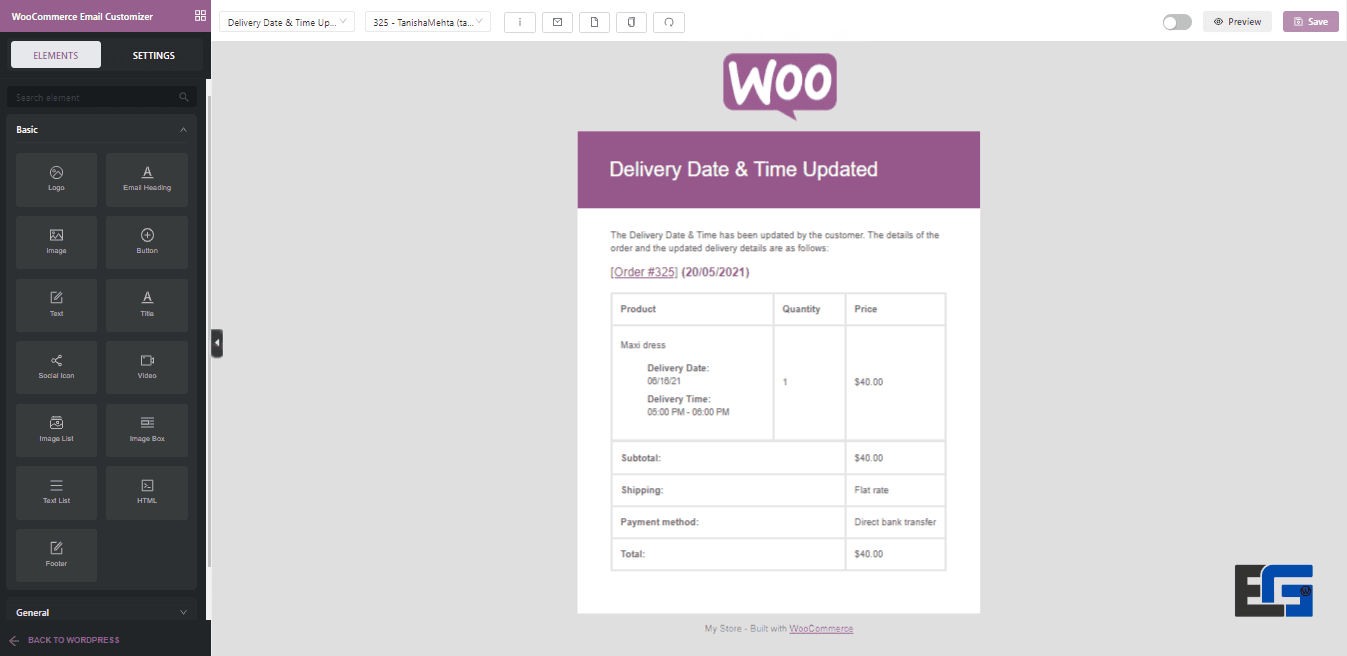Switch to the Elements tab
This screenshot has height=656, width=1347.
click(x=56, y=55)
